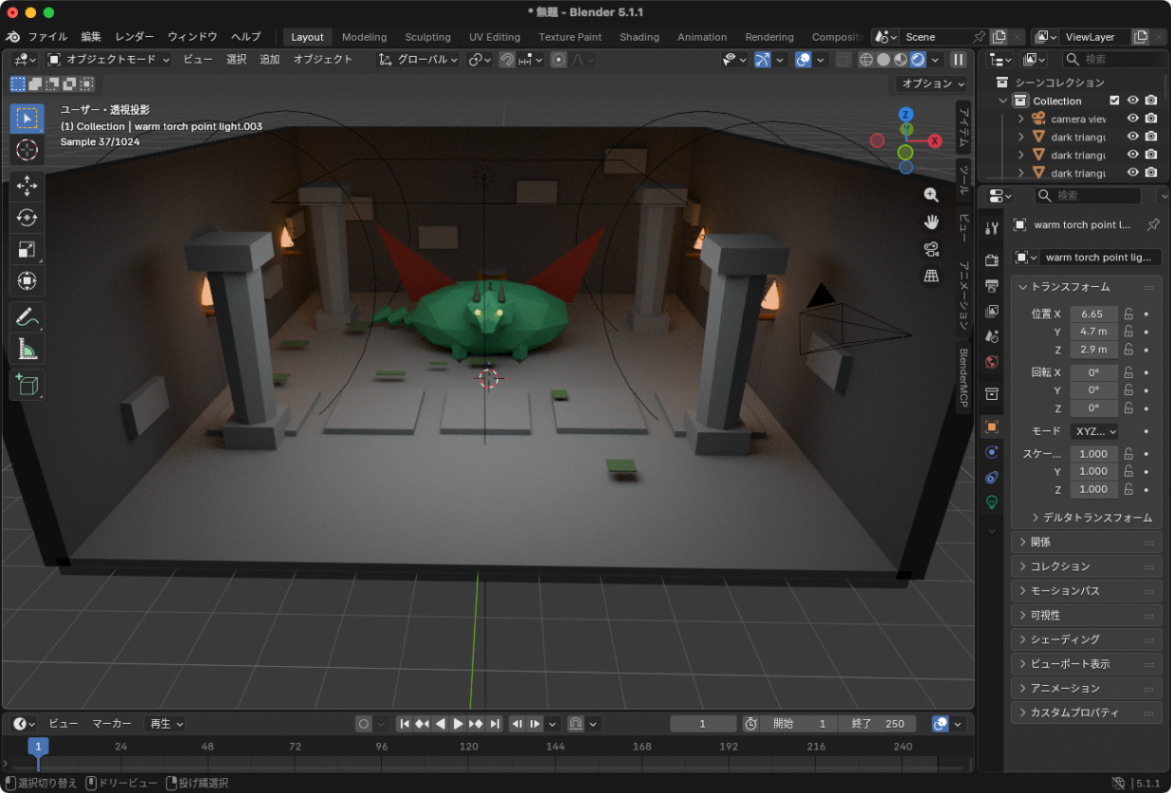Open the View Layer properties tab

point(992,311)
